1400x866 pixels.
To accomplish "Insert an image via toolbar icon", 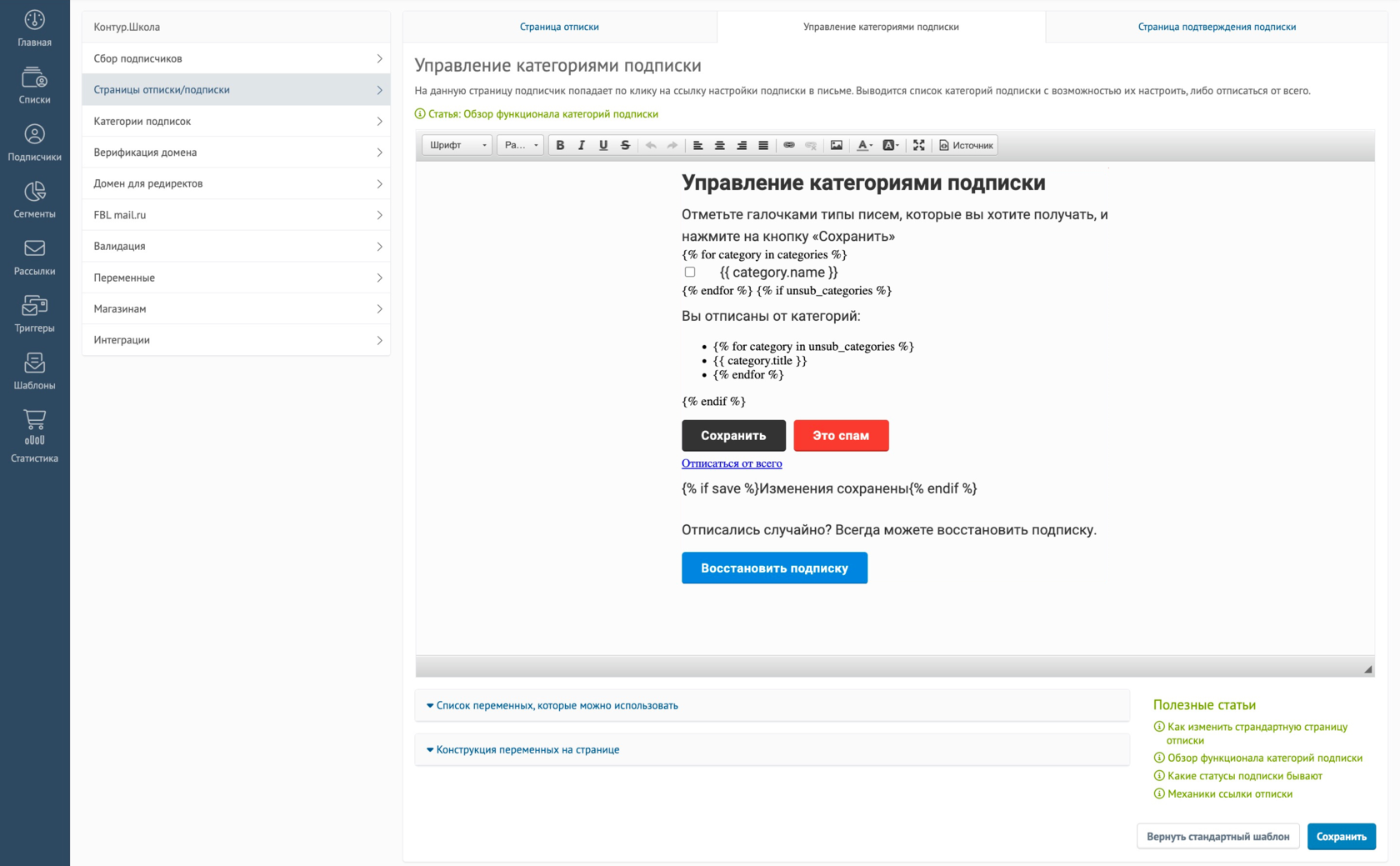I will 837,145.
